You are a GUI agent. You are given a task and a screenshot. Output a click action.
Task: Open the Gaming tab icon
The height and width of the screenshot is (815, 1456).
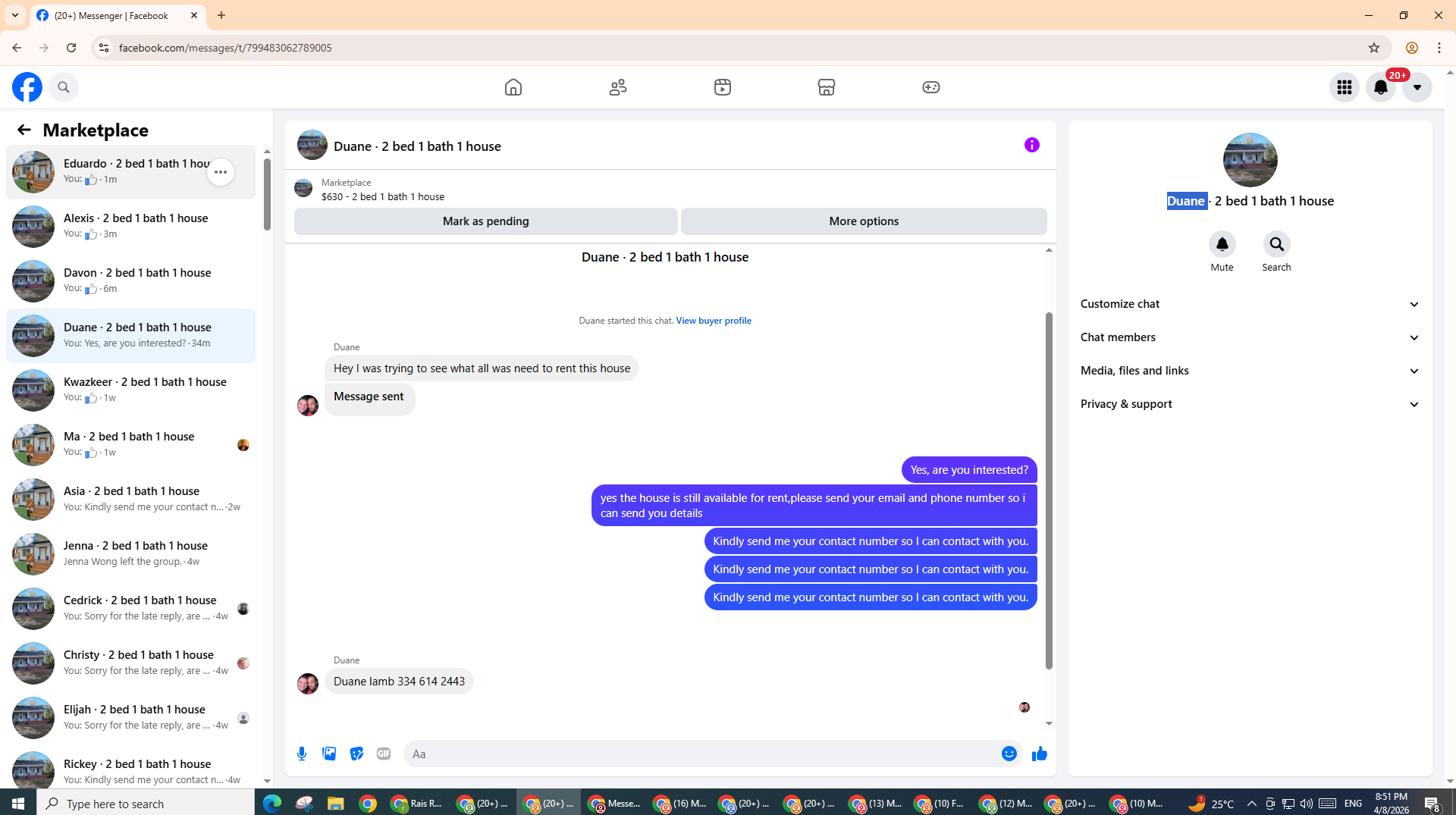point(931,87)
